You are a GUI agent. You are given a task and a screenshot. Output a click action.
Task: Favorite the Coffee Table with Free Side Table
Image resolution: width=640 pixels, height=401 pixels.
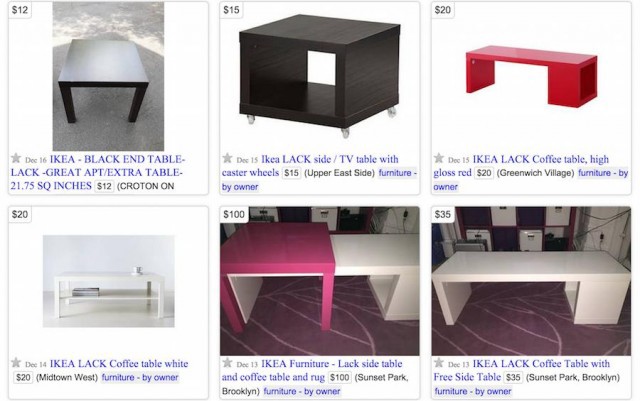(439, 363)
